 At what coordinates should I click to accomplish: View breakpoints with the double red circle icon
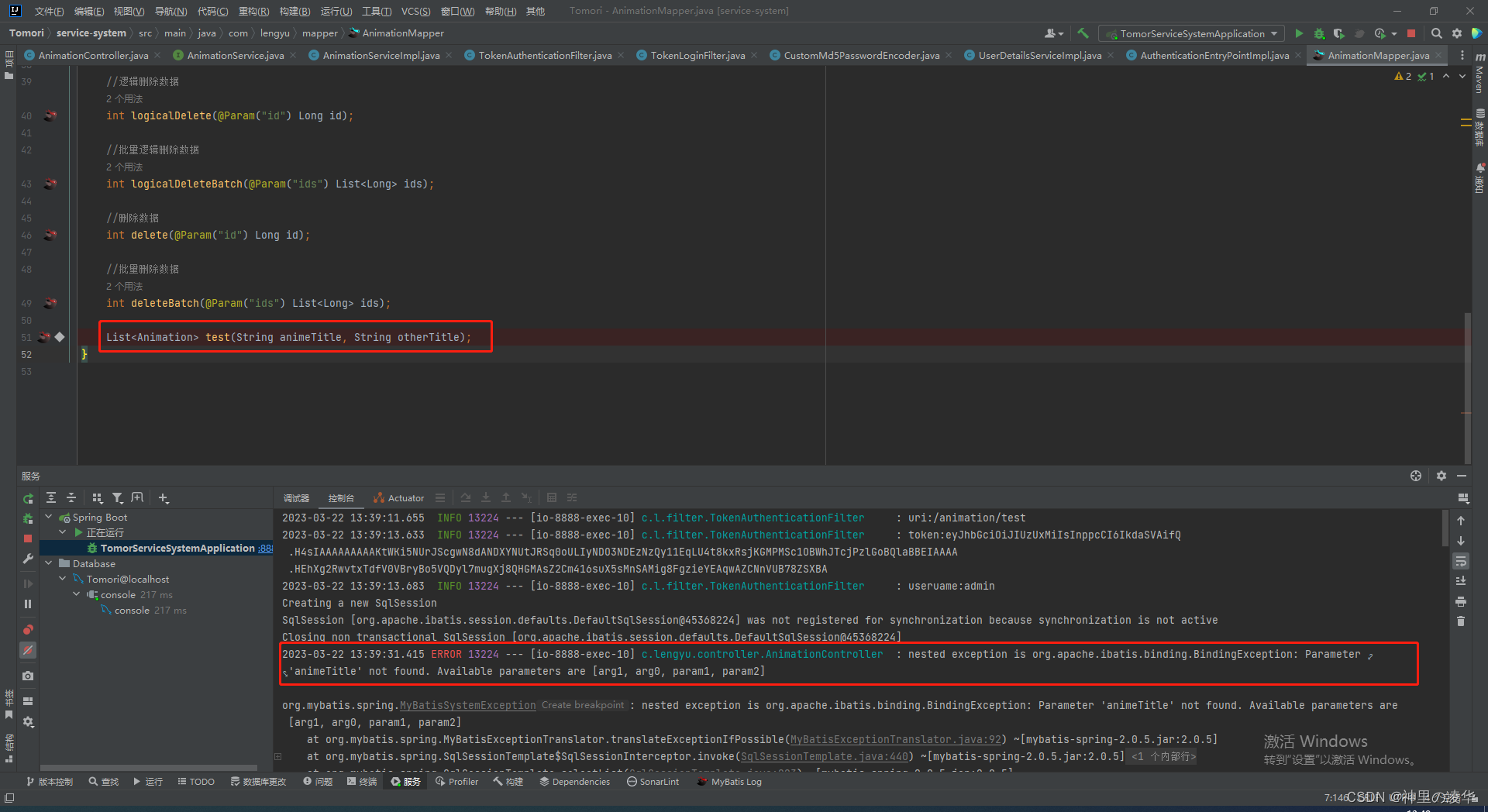28,630
